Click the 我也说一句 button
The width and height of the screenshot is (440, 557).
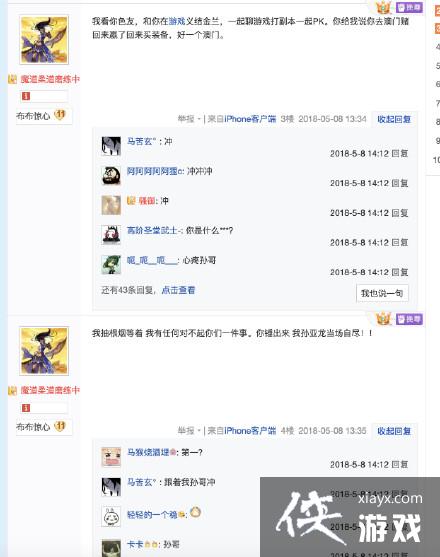tap(382, 293)
